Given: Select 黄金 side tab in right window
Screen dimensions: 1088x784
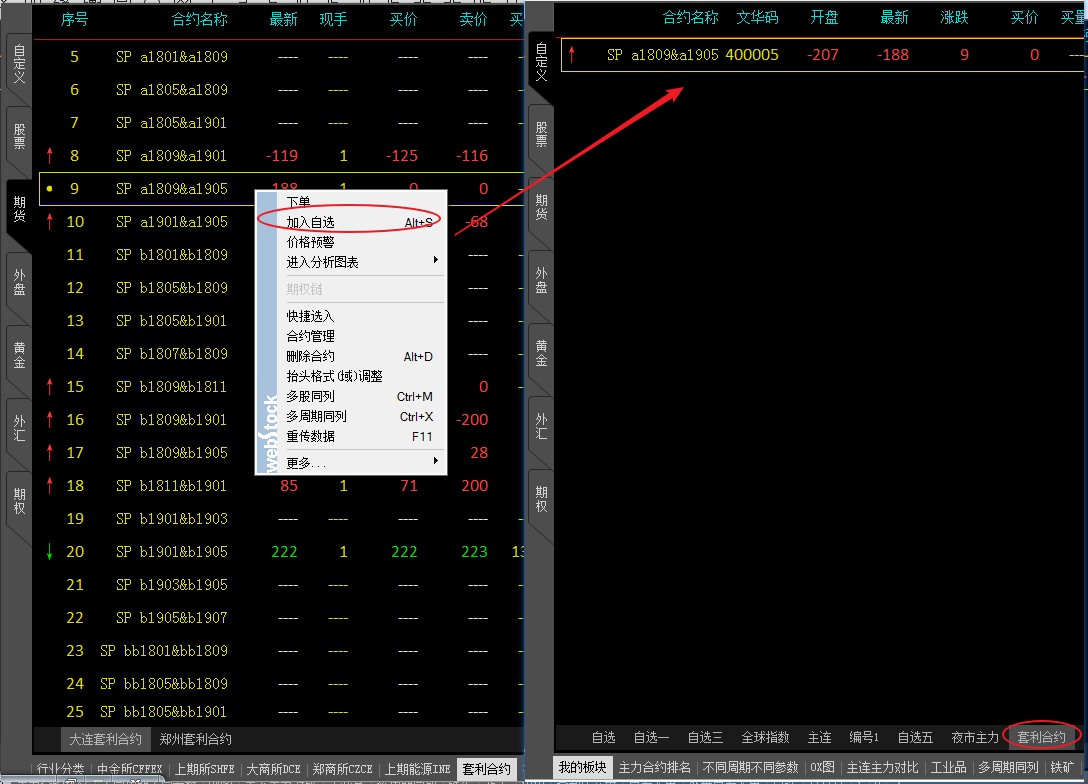Looking at the screenshot, I should (x=541, y=353).
